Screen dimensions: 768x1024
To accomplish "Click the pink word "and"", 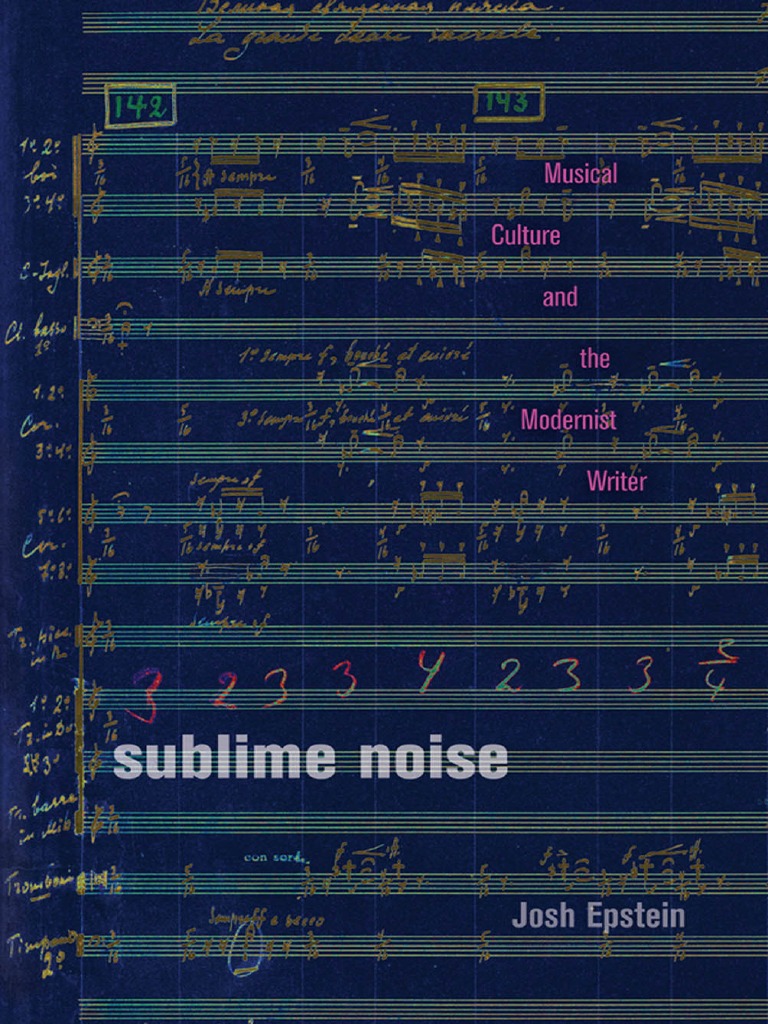I will (560, 297).
